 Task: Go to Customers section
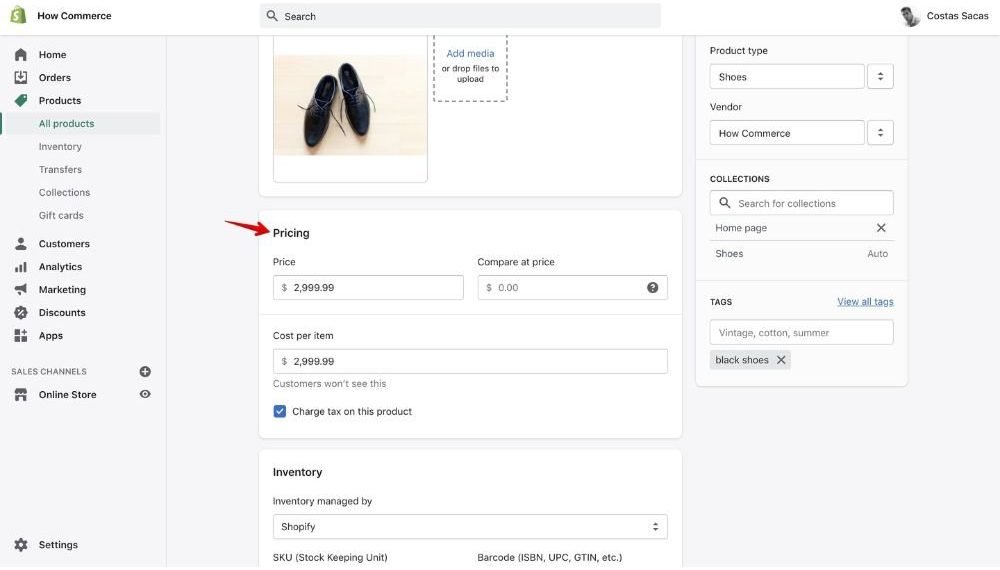click(64, 244)
